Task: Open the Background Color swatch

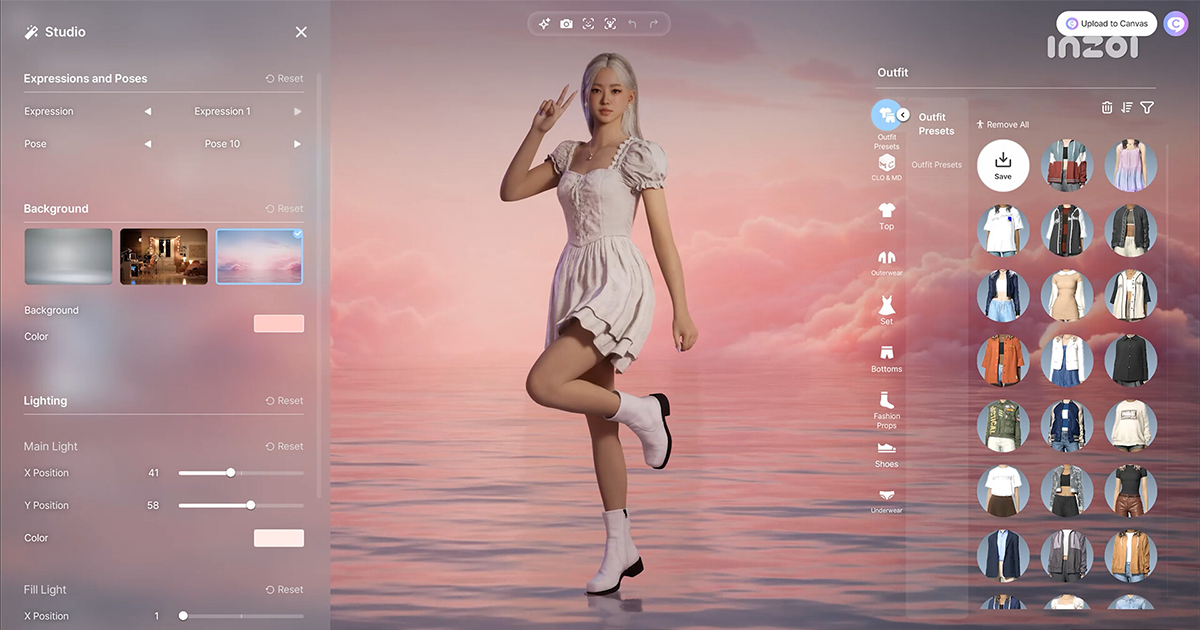Action: pos(279,324)
